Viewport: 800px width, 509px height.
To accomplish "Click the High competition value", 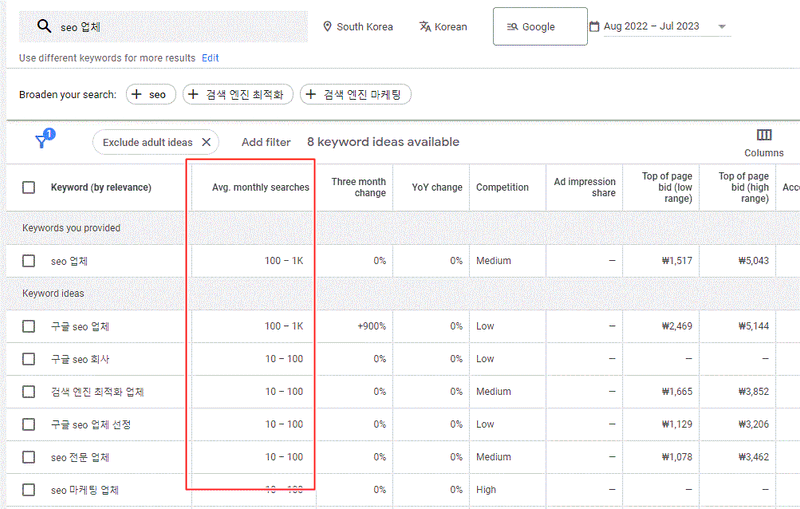I will click(x=486, y=490).
